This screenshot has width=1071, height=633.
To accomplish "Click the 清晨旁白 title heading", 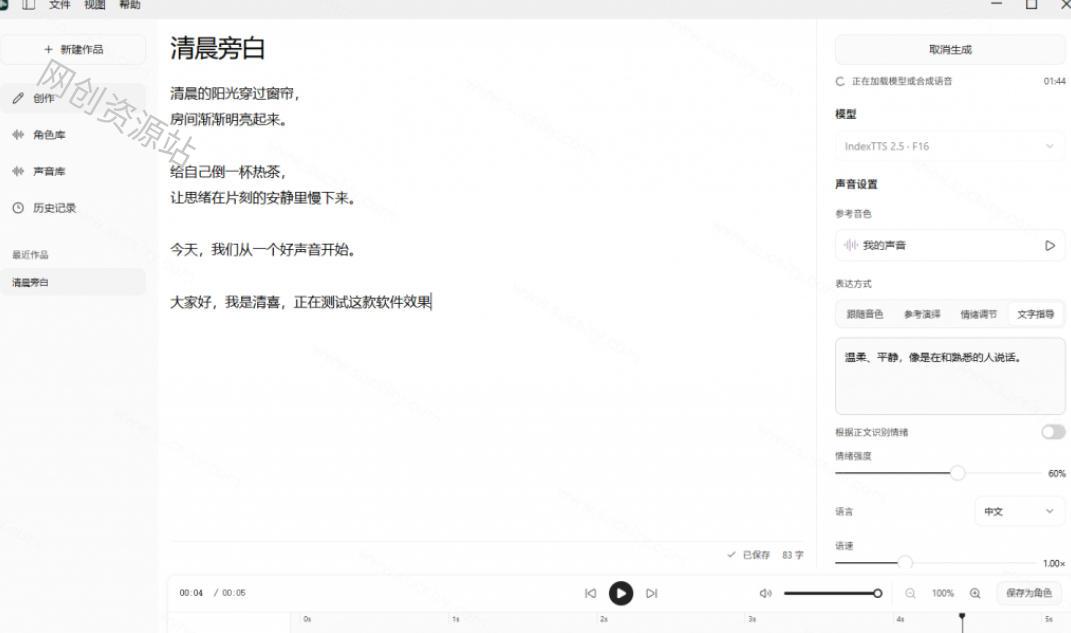I will tap(217, 48).
